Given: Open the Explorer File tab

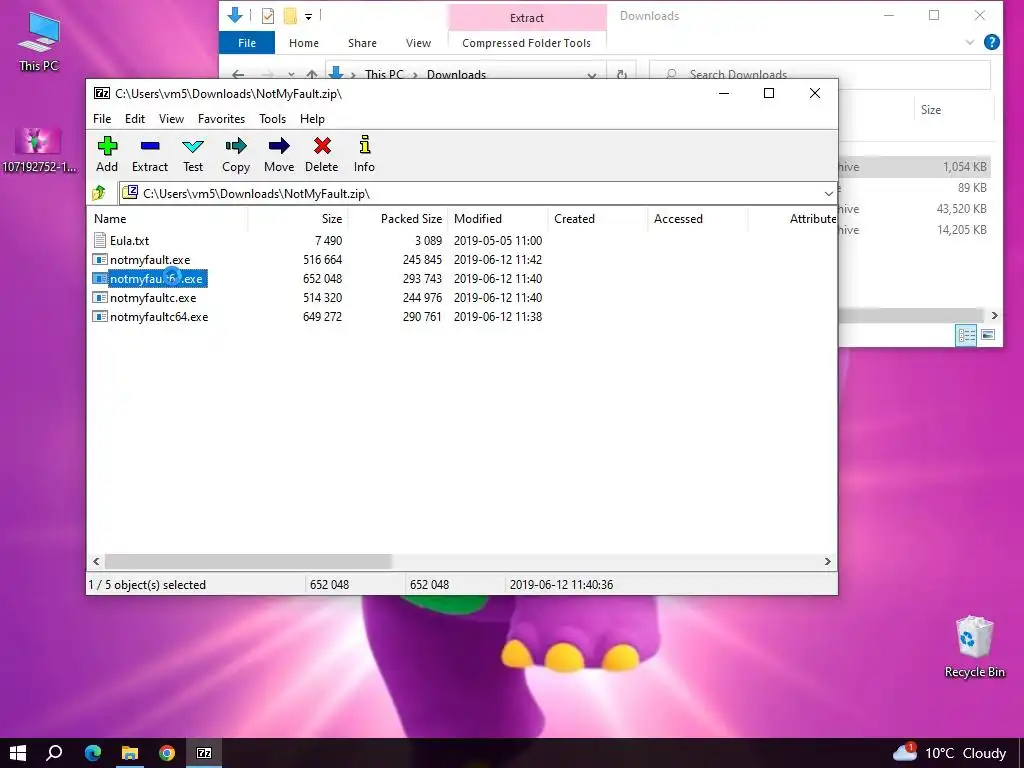Looking at the screenshot, I should [247, 43].
